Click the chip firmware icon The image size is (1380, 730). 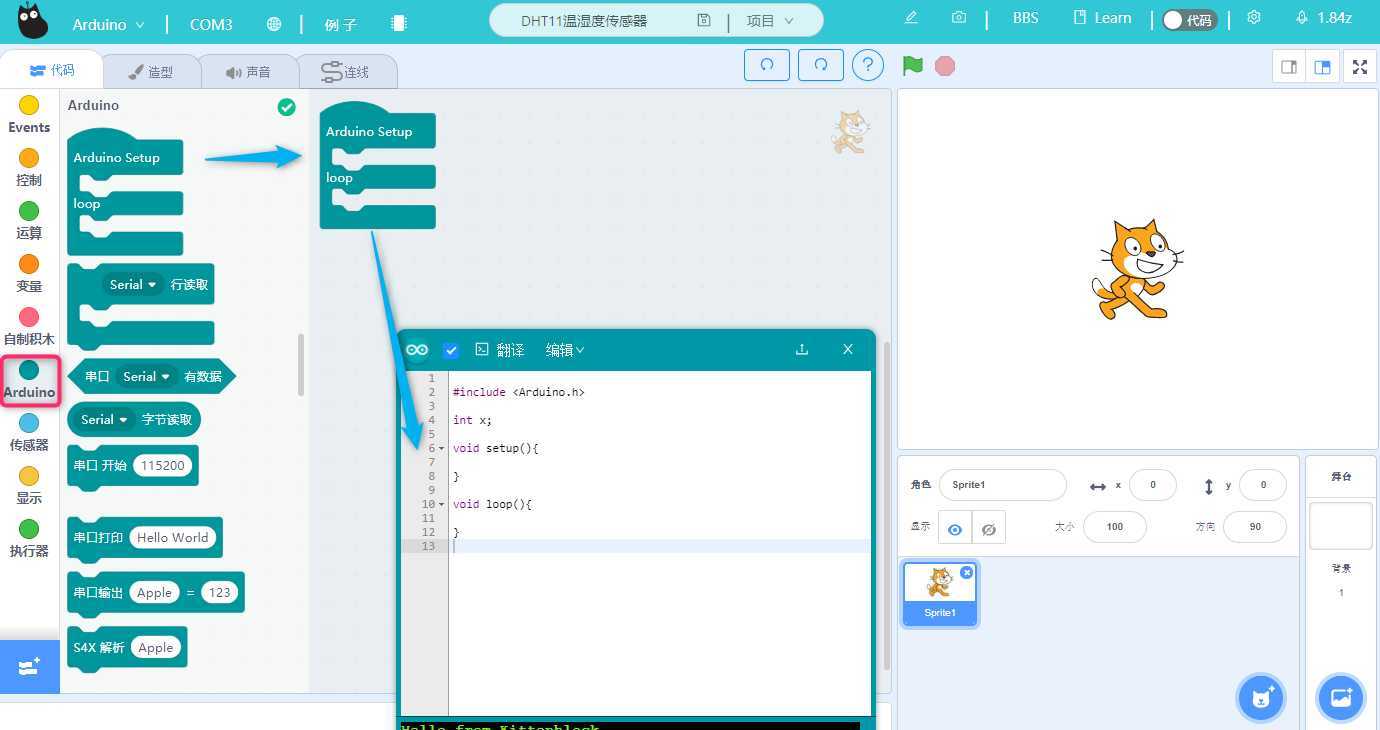pyautogui.click(x=399, y=23)
